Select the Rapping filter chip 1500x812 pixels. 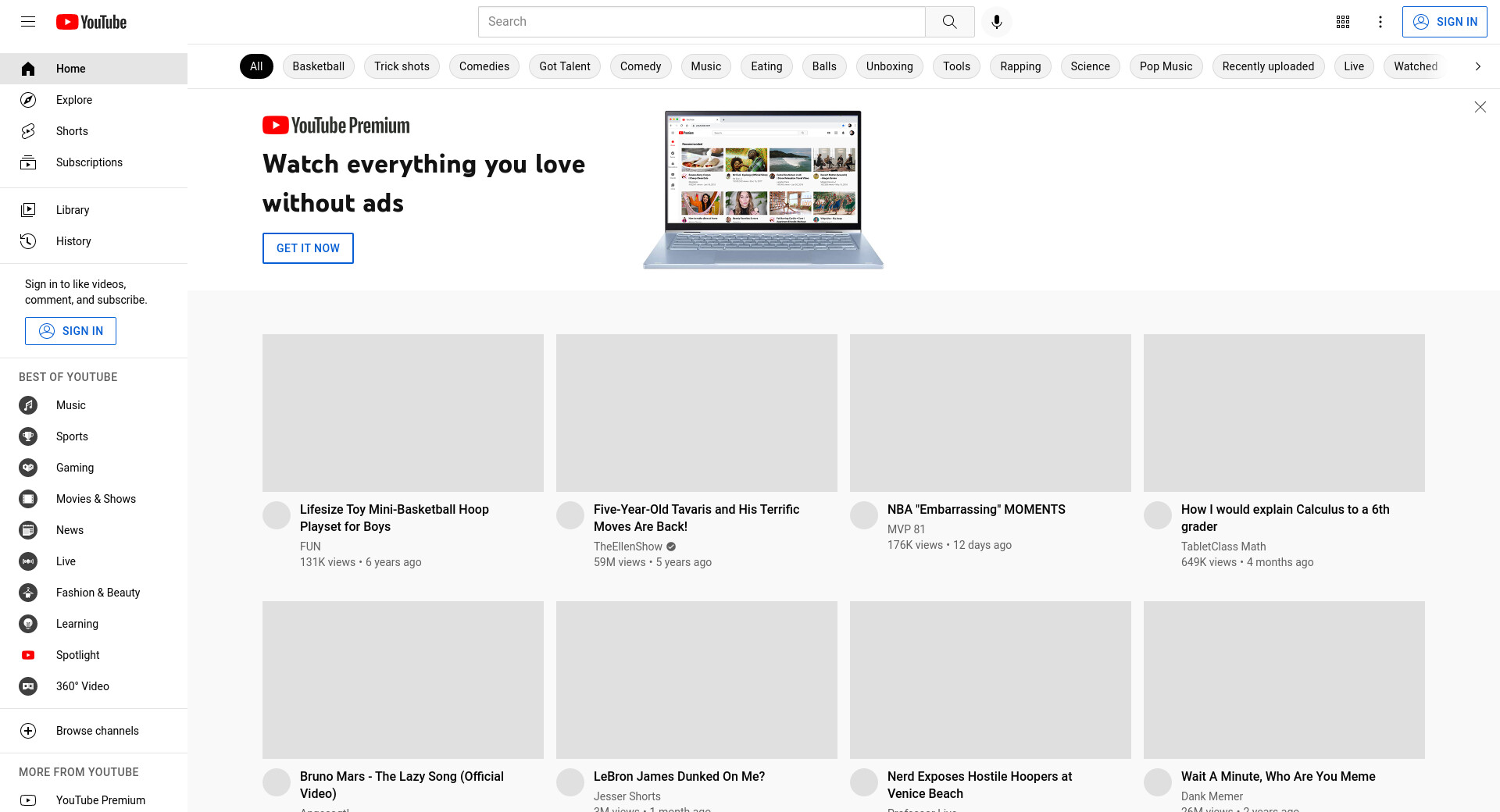point(1020,66)
